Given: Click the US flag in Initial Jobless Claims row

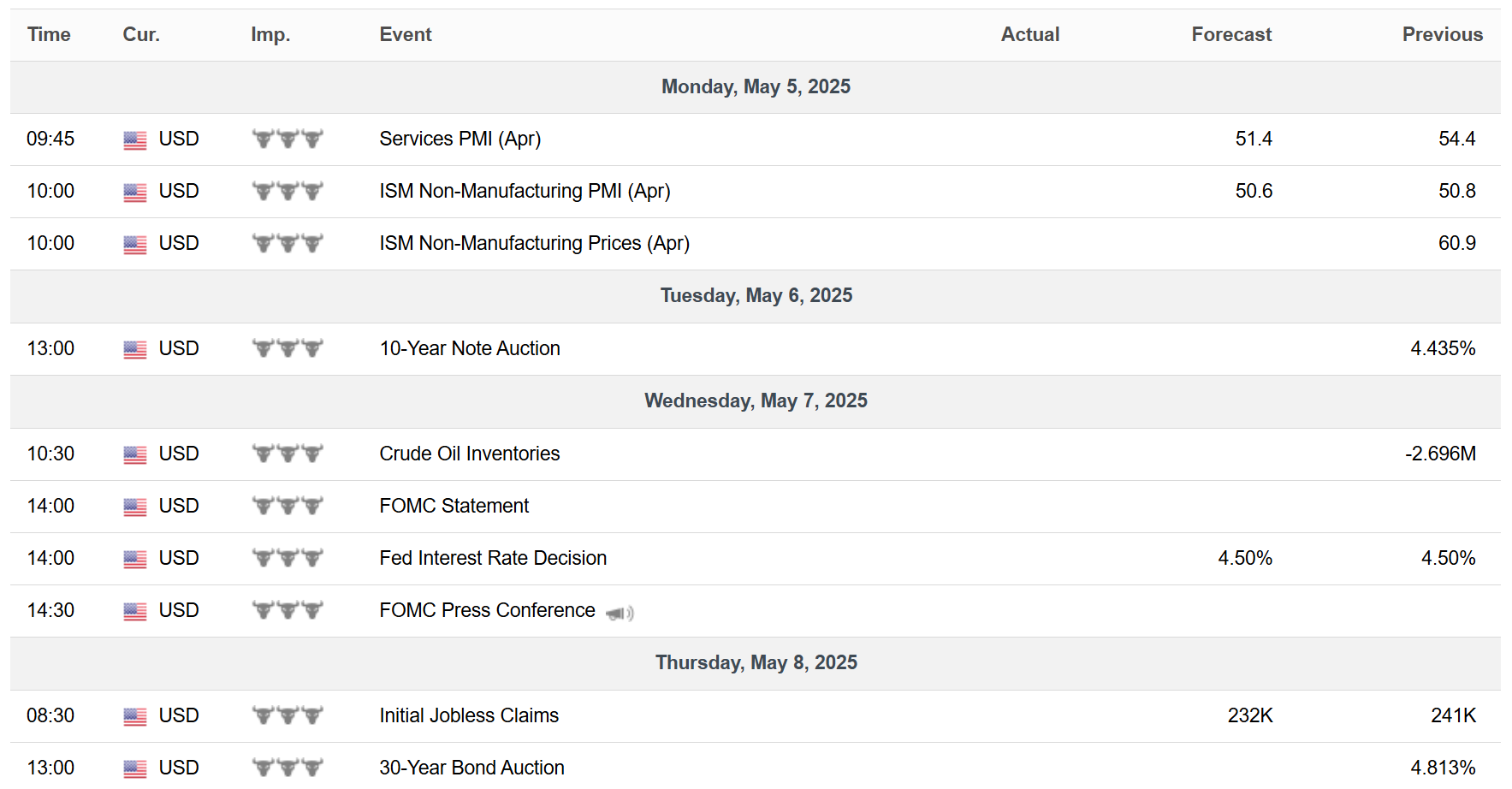Looking at the screenshot, I should point(135,717).
